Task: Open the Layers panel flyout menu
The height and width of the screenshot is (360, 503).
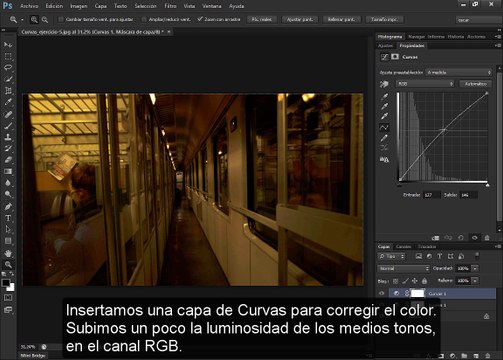Action: pyautogui.click(x=497, y=247)
